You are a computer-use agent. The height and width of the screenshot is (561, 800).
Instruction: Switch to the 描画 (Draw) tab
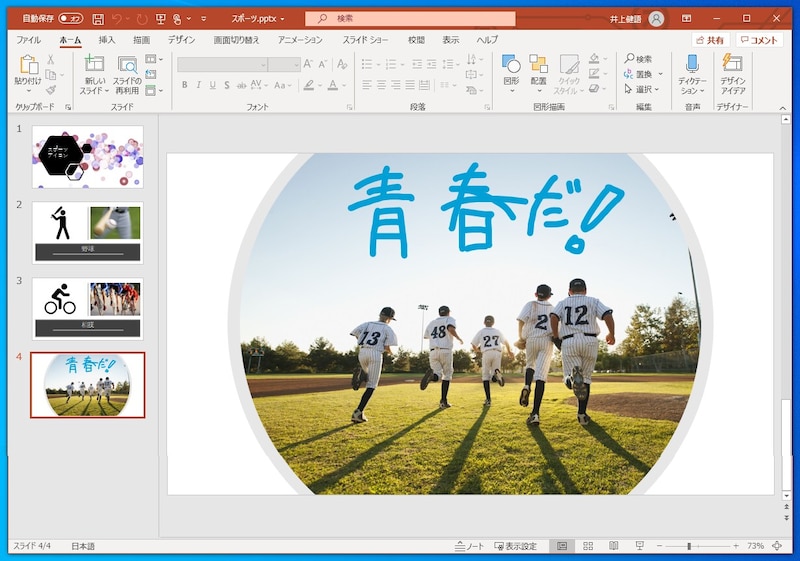coord(141,40)
